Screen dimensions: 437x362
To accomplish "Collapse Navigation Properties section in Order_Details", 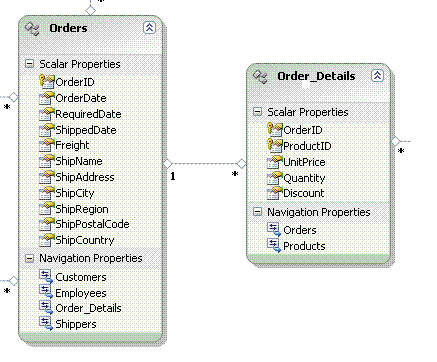I will pos(258,212).
